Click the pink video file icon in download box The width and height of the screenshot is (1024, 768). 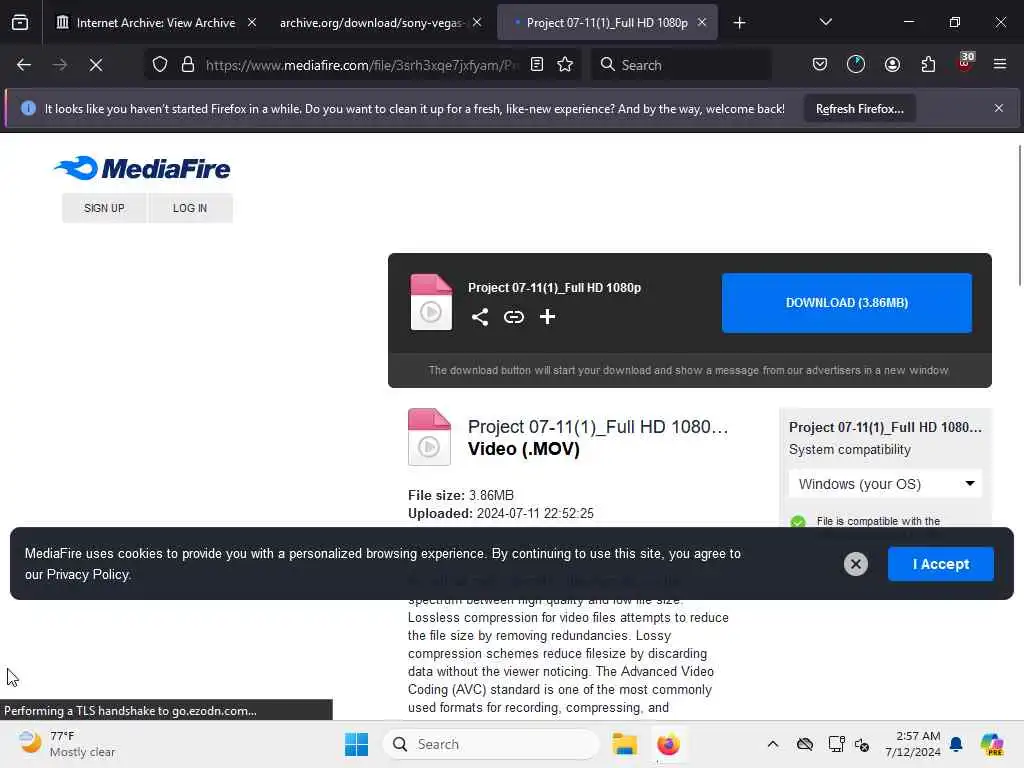coord(431,302)
